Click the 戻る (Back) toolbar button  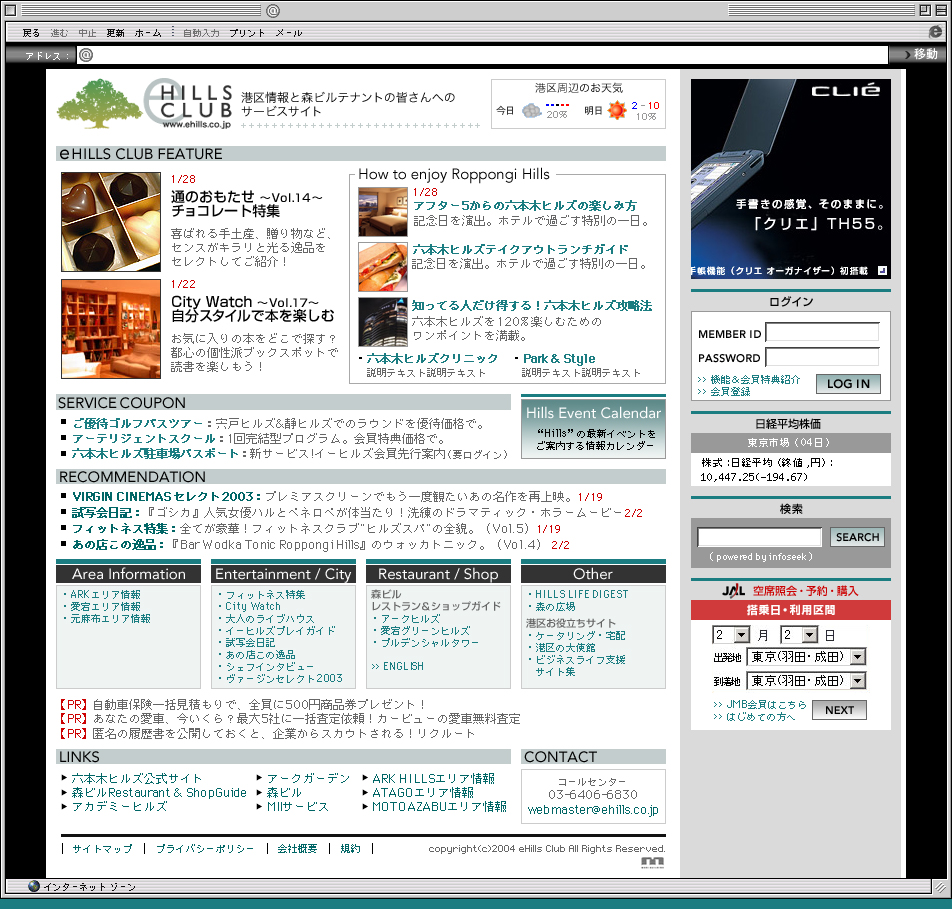coord(31,33)
